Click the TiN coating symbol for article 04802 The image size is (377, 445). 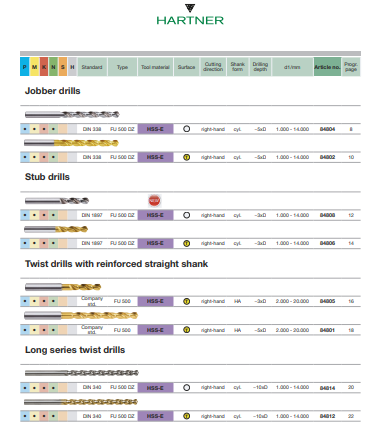click(187, 157)
